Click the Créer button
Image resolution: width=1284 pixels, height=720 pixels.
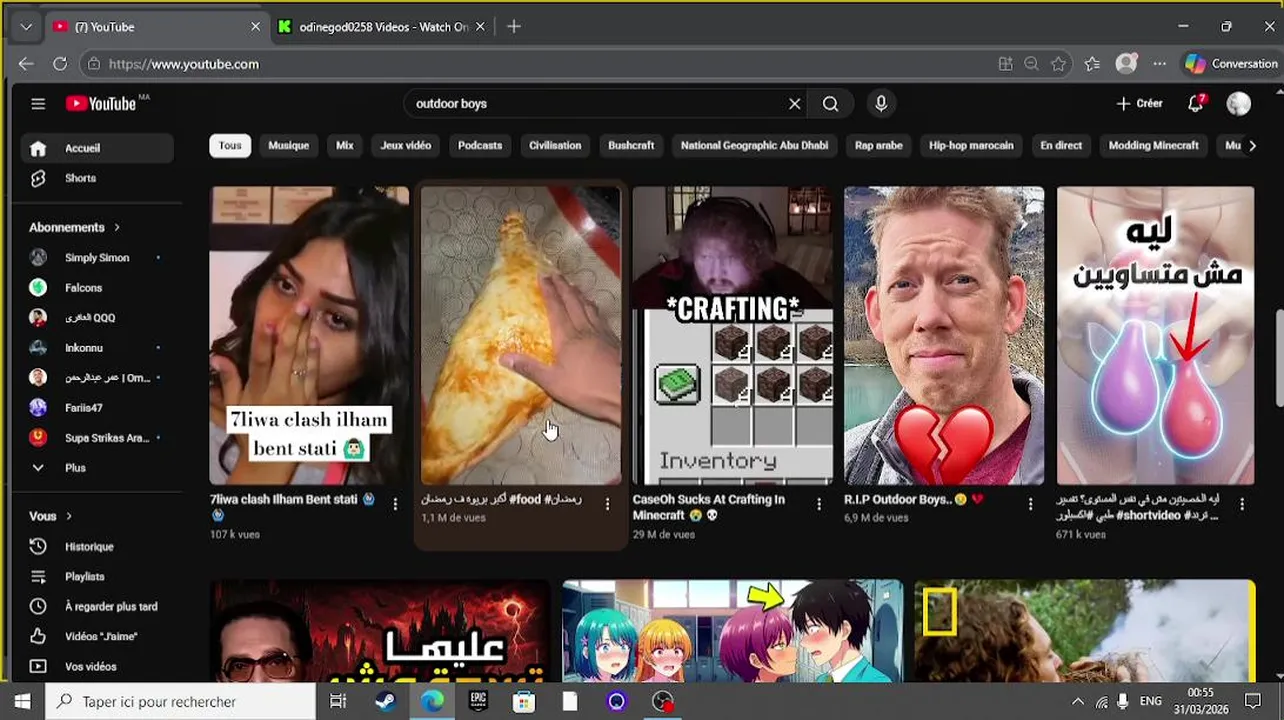(1139, 104)
